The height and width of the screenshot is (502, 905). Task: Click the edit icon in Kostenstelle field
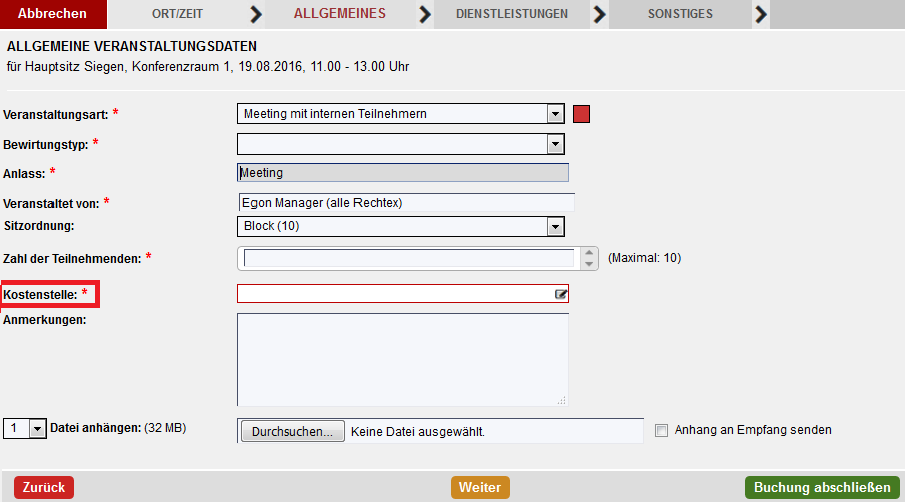(560, 294)
